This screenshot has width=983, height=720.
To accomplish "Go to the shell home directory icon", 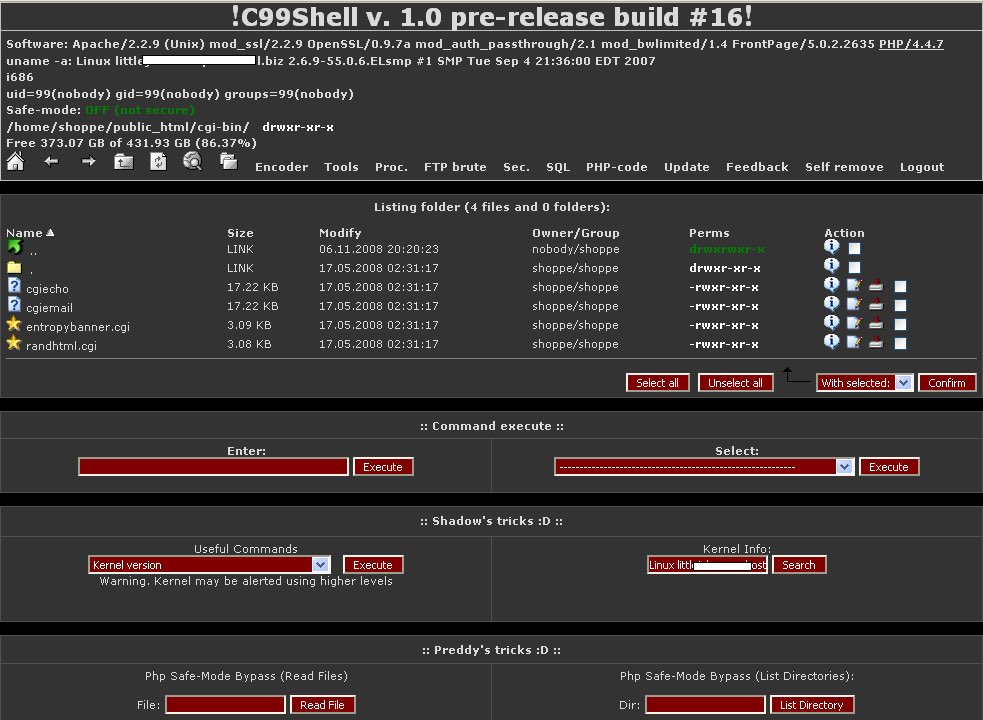I will pyautogui.click(x=15, y=162).
